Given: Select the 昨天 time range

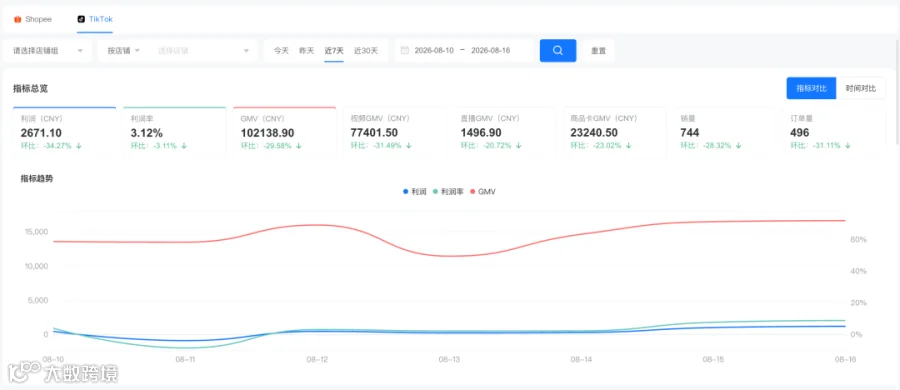Looking at the screenshot, I should pos(307,51).
